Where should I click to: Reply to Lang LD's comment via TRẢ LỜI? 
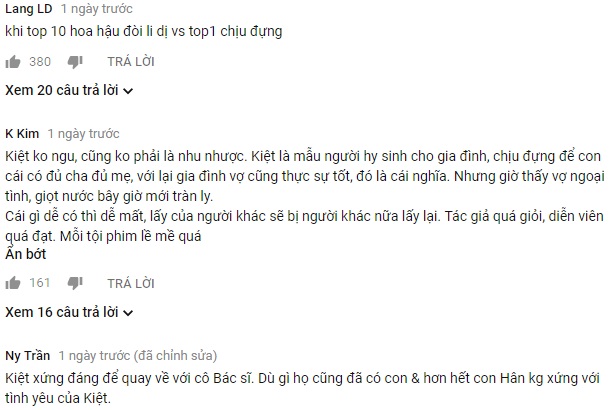[x=131, y=62]
